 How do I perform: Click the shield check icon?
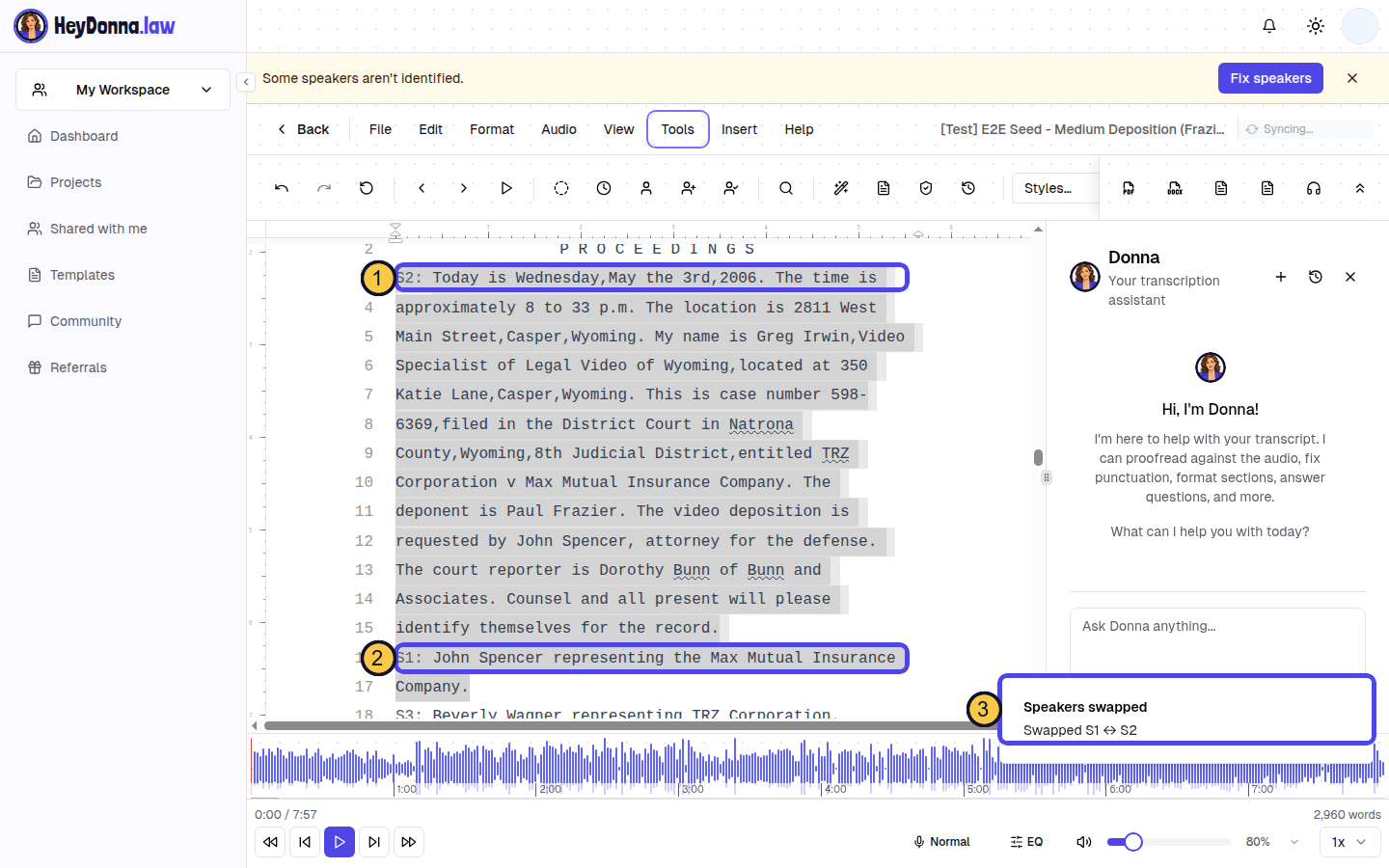pos(926,188)
